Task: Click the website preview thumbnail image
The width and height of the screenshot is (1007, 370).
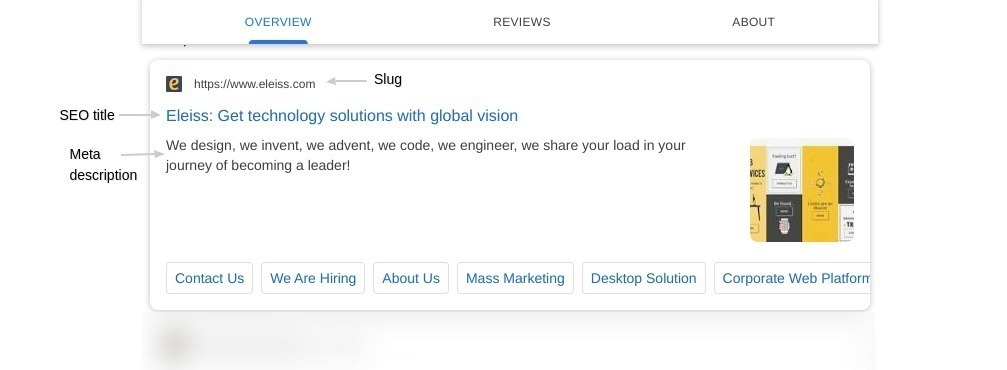Action: pyautogui.click(x=801, y=190)
